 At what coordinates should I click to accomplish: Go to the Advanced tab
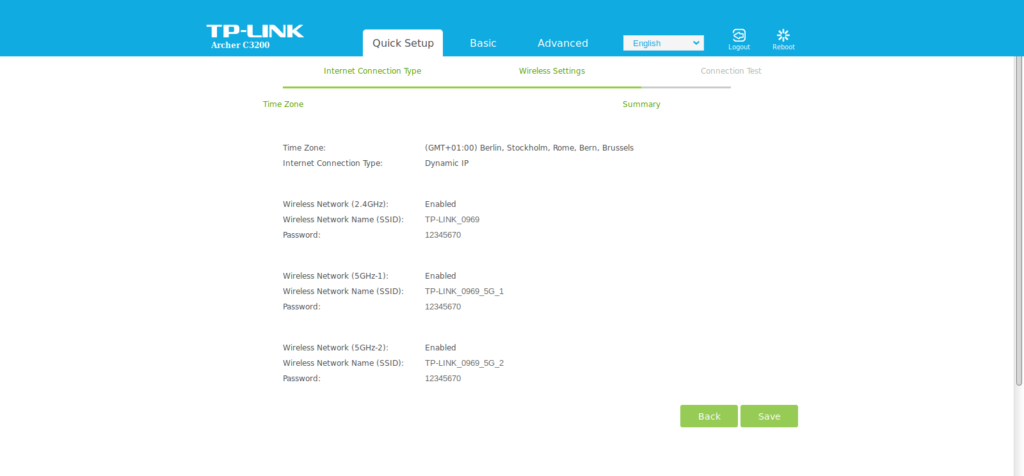(x=562, y=43)
